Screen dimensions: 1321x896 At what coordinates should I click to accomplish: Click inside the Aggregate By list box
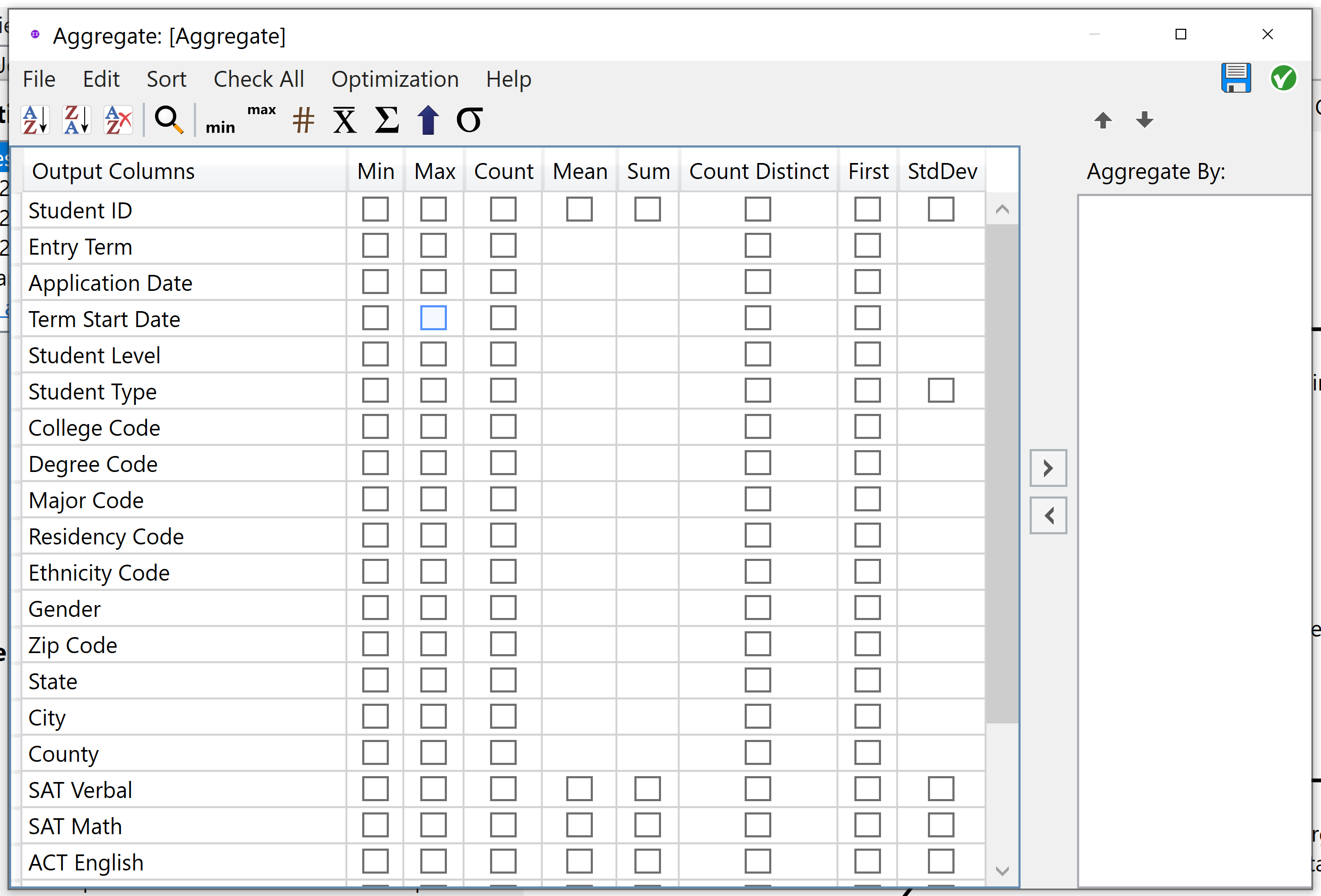pos(1194,540)
